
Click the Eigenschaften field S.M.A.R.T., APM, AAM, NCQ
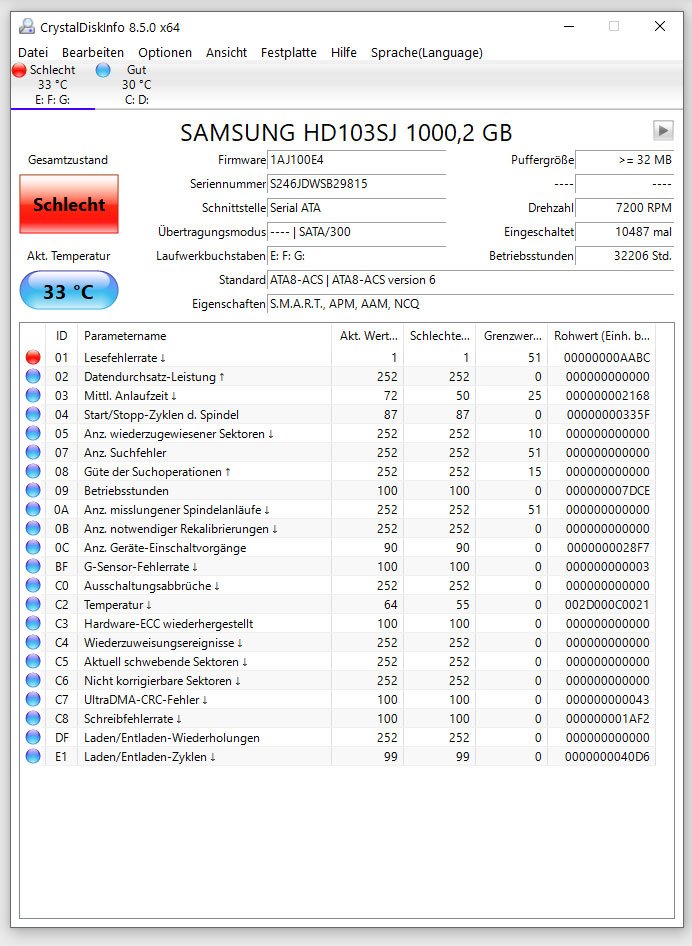click(x=471, y=304)
